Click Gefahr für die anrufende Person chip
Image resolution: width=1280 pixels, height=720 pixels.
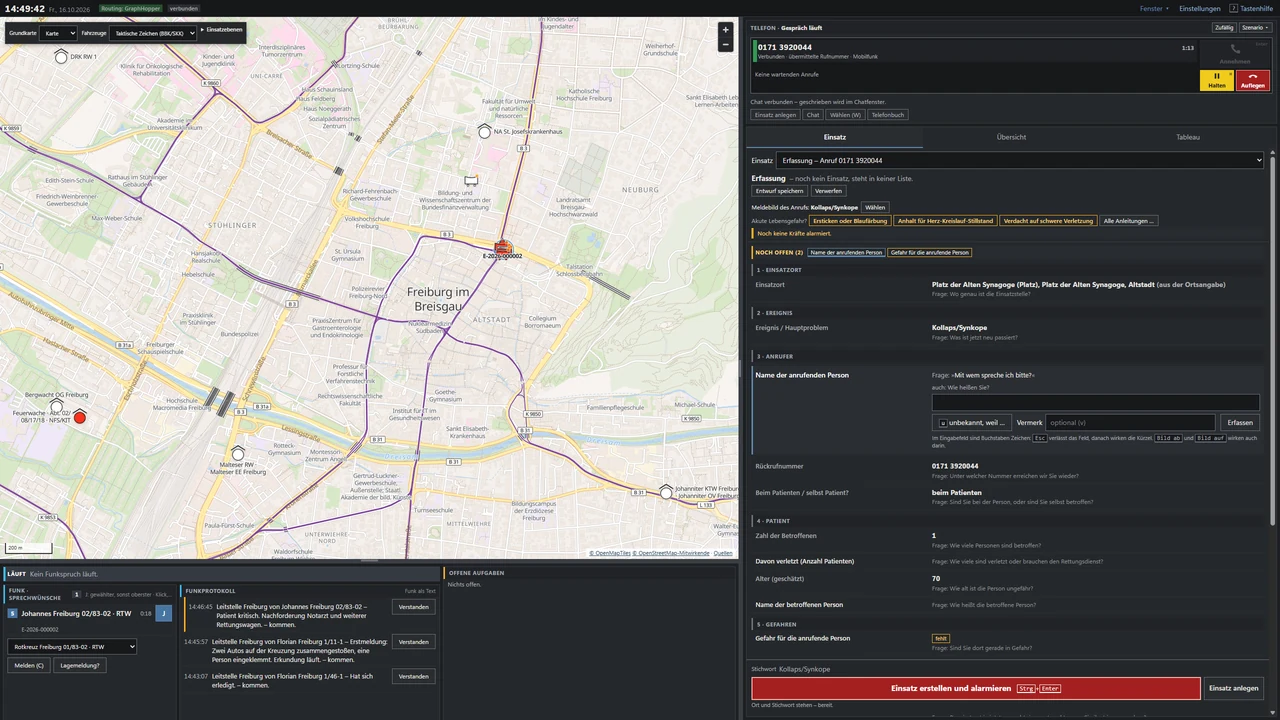(930, 253)
